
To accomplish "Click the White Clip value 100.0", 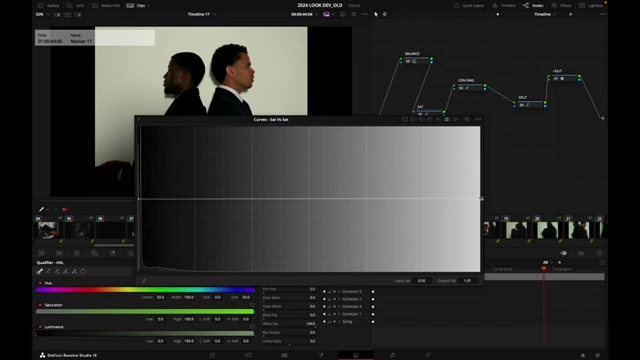I will coord(310,324).
